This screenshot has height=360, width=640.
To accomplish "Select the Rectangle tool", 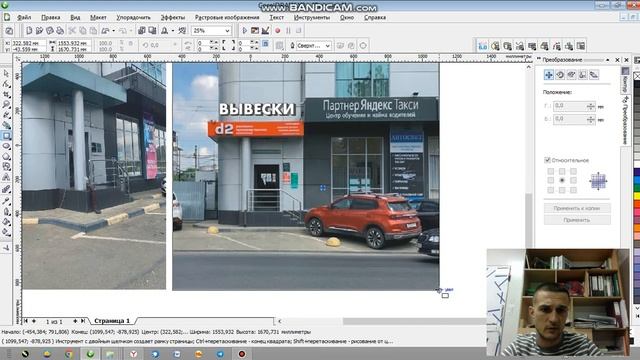I will click(6, 136).
